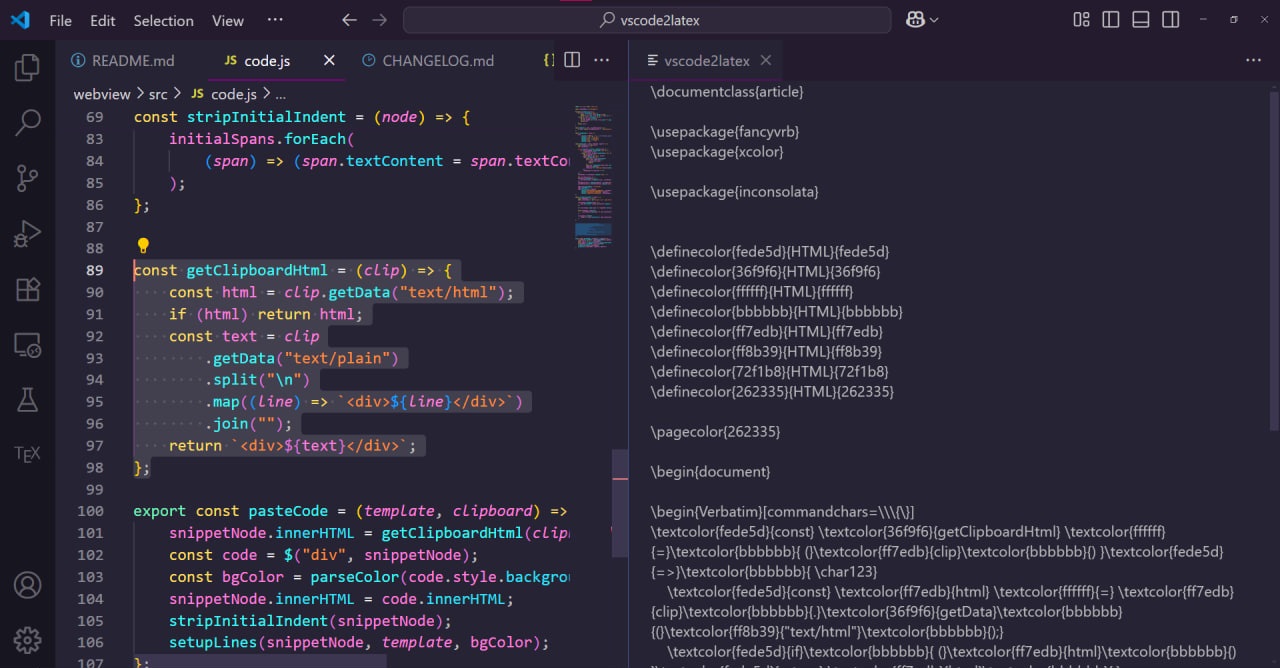Close the code.js tab
Image resolution: width=1280 pixels, height=668 pixels.
(x=330, y=61)
